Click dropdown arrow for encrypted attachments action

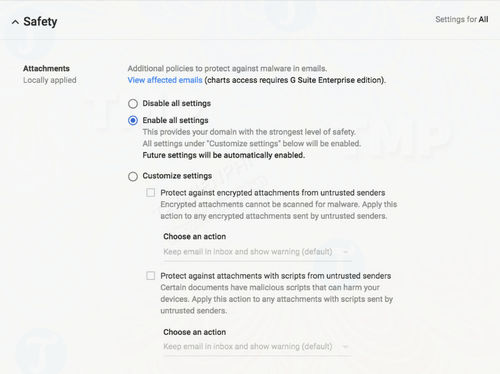[345, 252]
